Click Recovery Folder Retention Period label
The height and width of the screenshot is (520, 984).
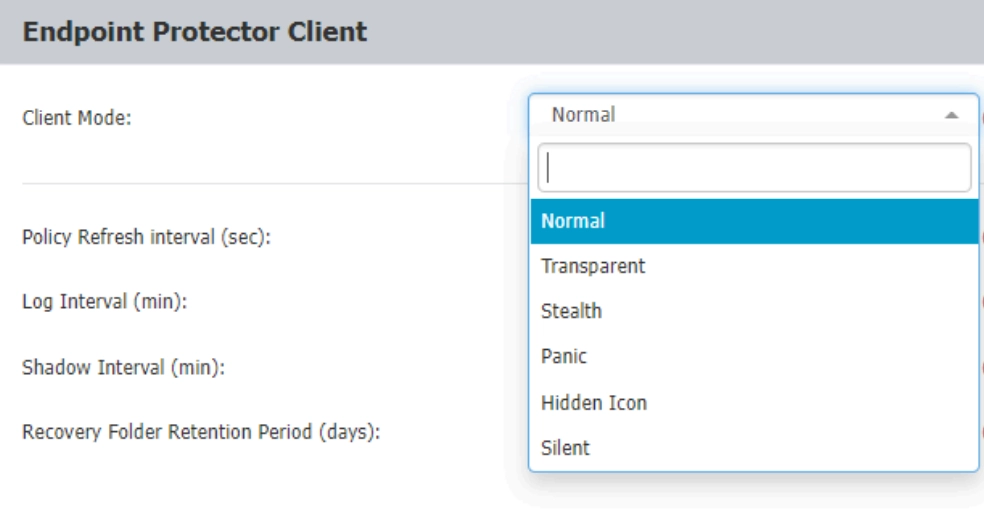click(201, 432)
